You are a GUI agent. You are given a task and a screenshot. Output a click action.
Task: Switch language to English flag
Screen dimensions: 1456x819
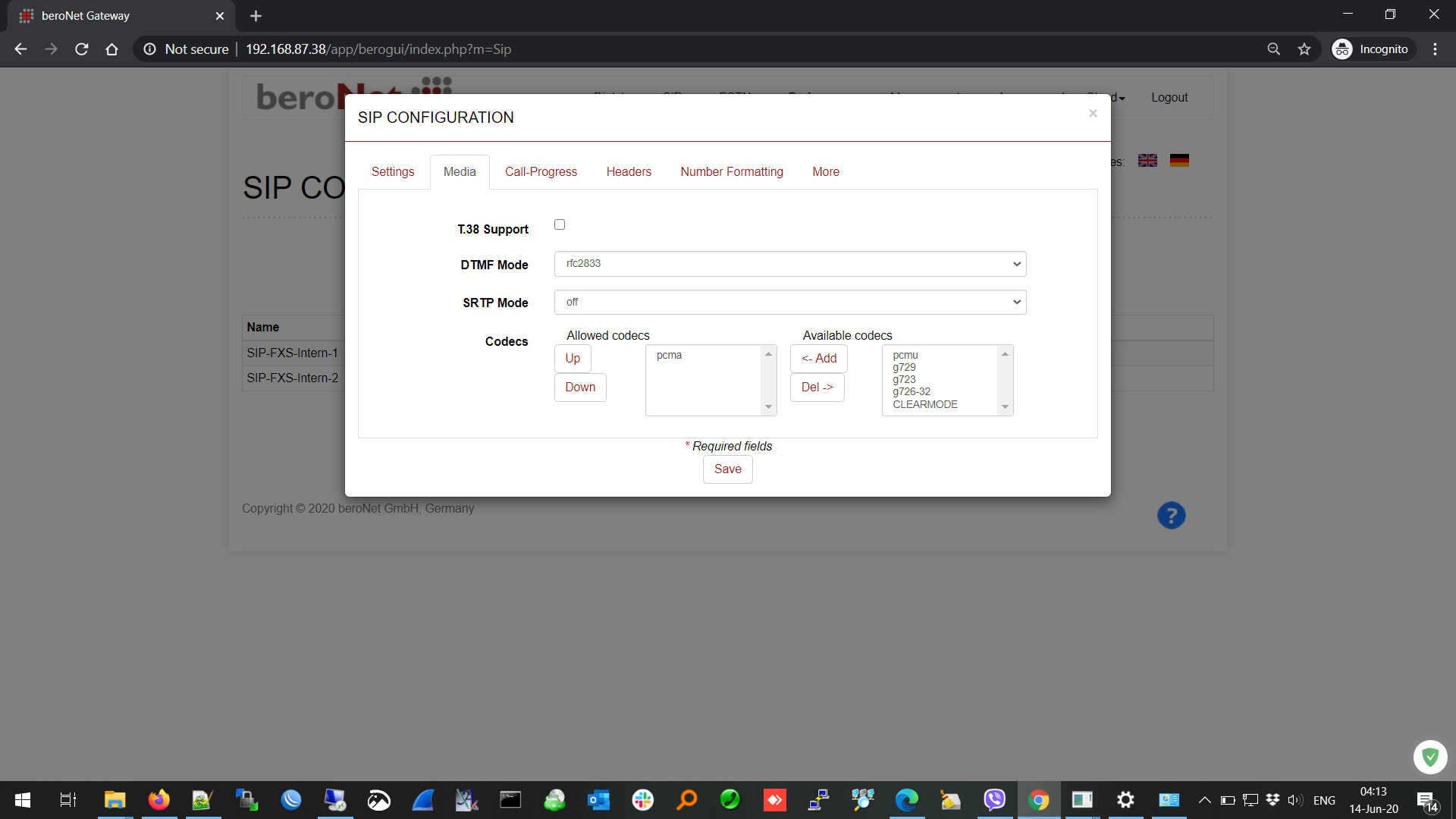[1147, 161]
